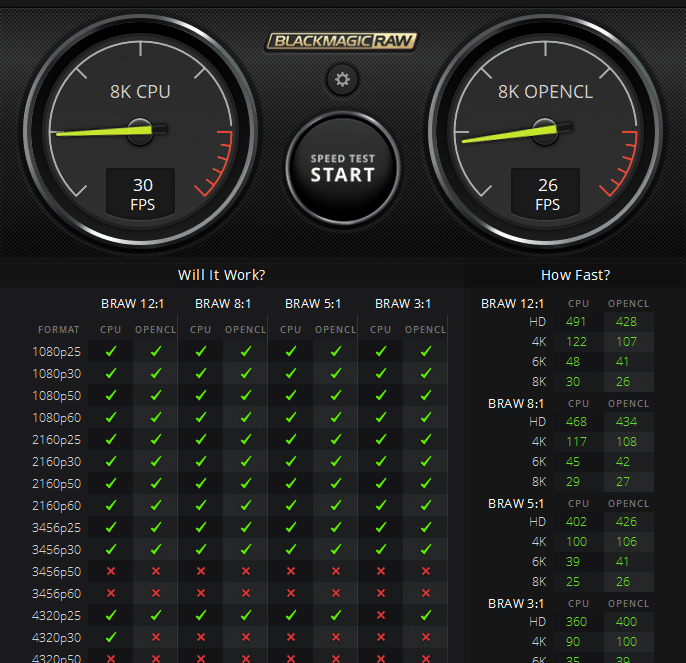Click the Blackmagic RAW logo
686x663 pixels.
(342, 41)
